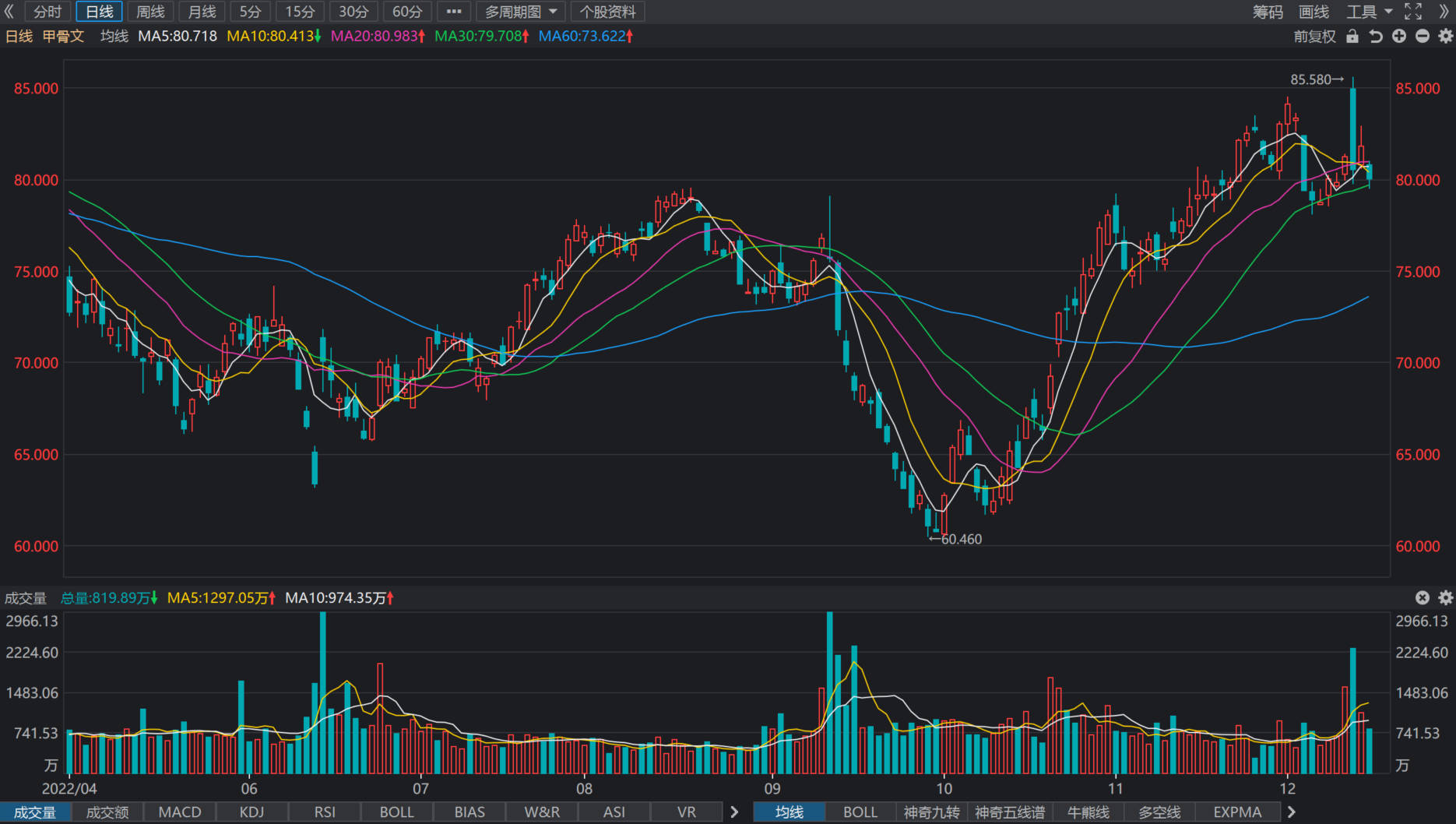This screenshot has height=824, width=1456.
Task: Select 成交额 turnover indicator tab
Action: pyautogui.click(x=107, y=812)
